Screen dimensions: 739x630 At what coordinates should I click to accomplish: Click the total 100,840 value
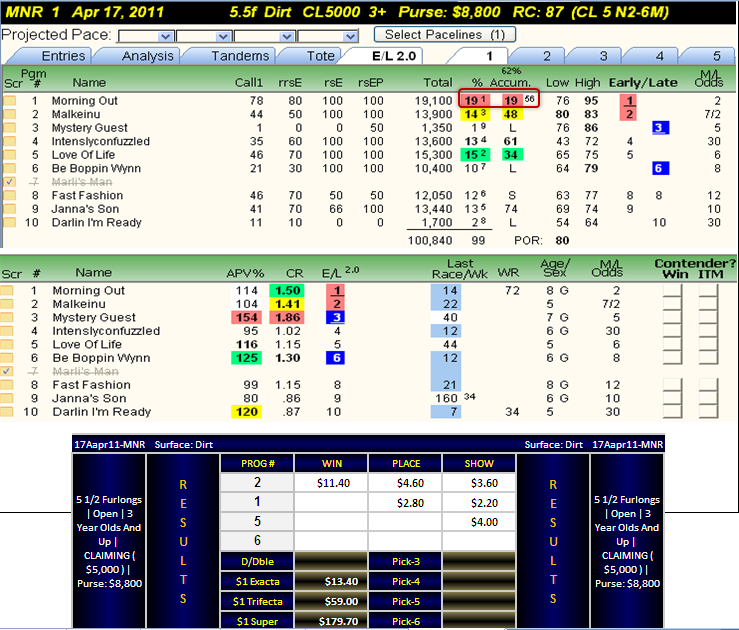tap(430, 240)
